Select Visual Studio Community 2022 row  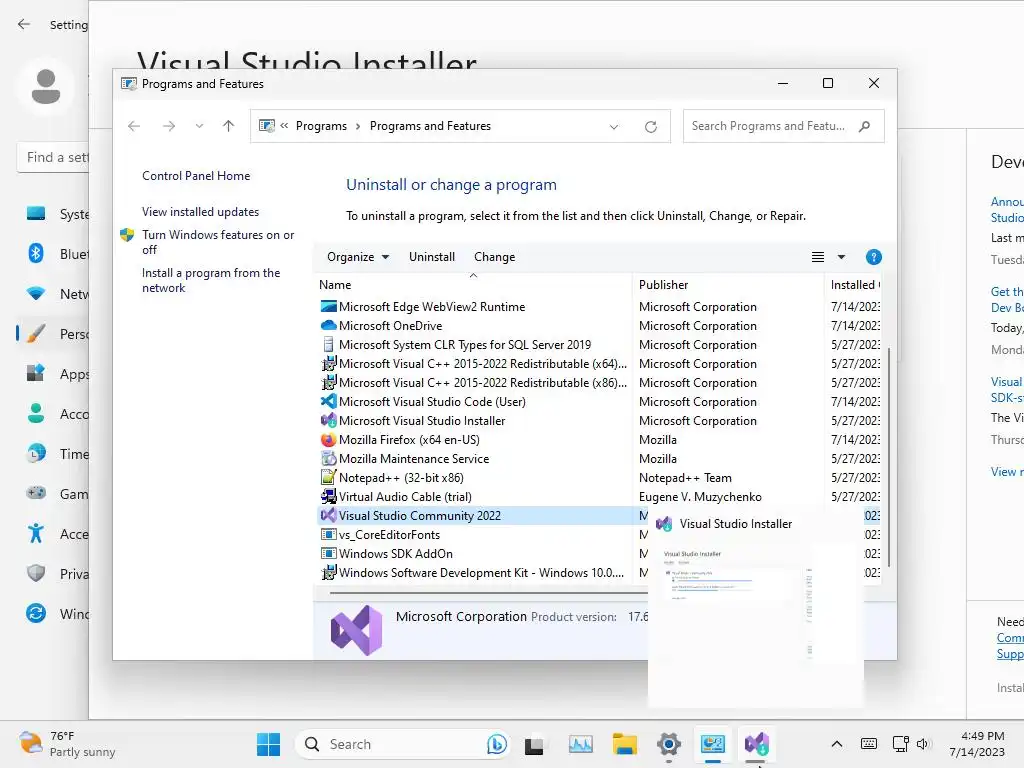482,515
